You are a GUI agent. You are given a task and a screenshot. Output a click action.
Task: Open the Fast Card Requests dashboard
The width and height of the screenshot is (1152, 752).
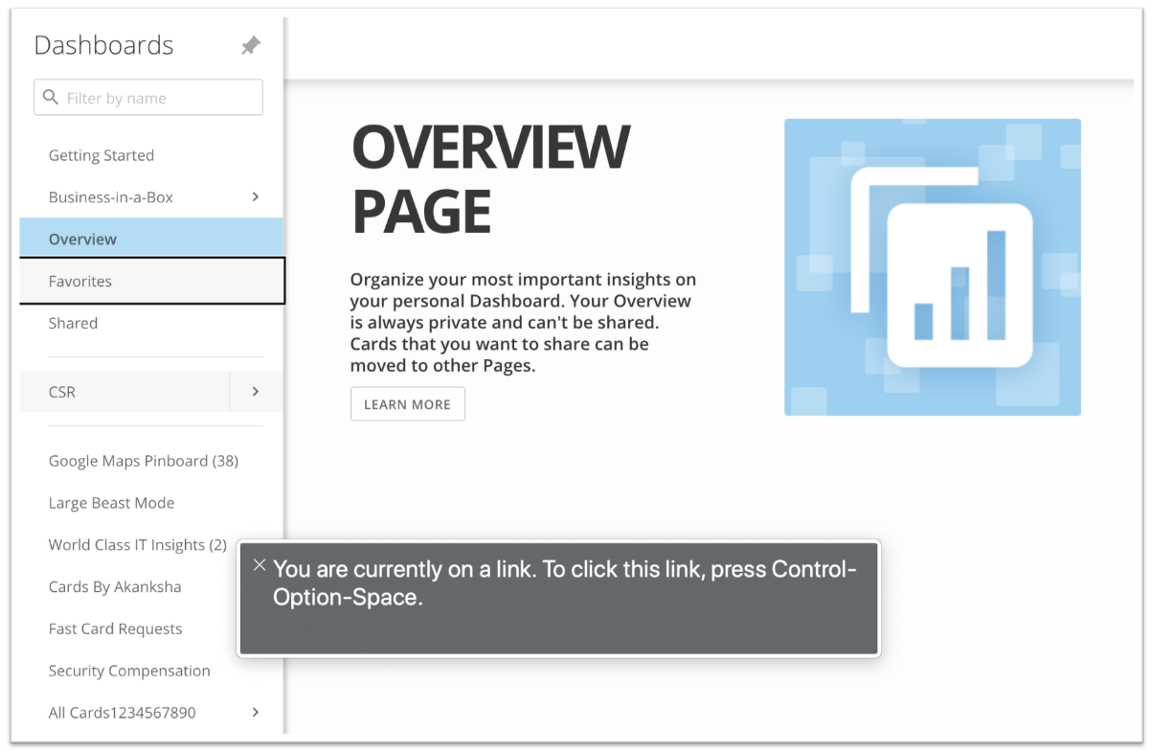coord(115,628)
